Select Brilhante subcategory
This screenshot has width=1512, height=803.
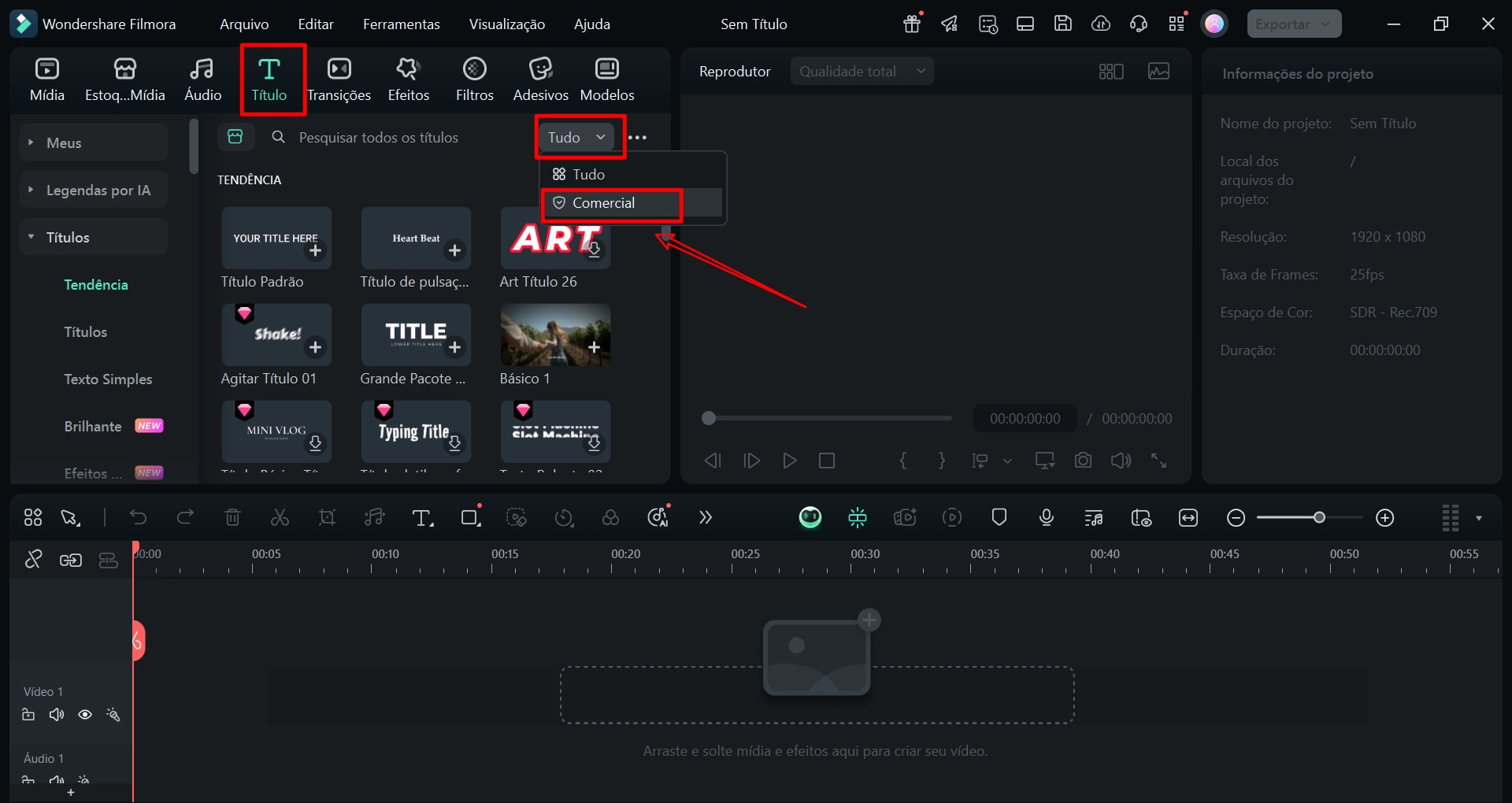93,426
